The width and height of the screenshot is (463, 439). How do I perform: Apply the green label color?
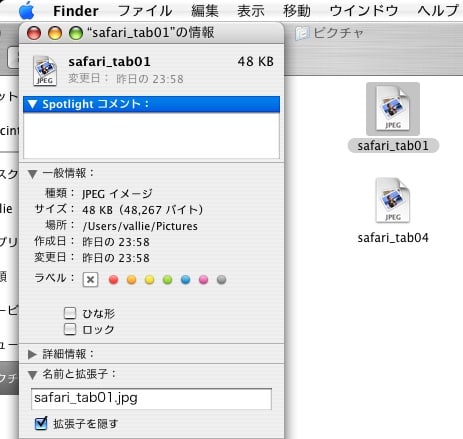pyautogui.click(x=167, y=280)
